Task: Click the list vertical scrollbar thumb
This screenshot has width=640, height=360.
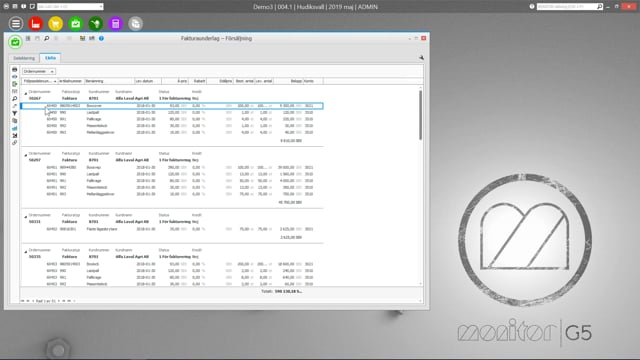Action: pyautogui.click(x=420, y=115)
